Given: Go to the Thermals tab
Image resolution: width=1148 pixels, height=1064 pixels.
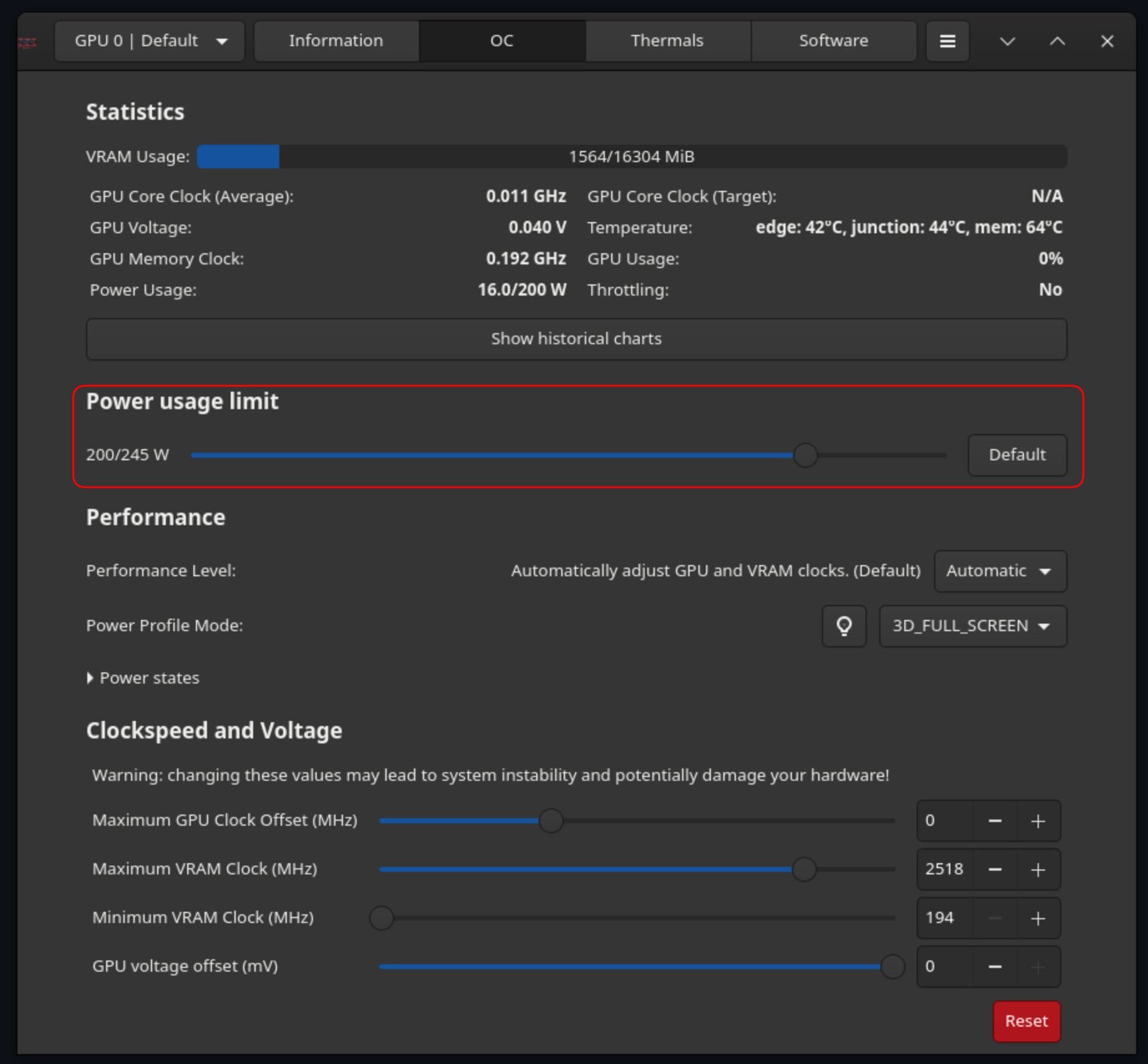Looking at the screenshot, I should coord(667,41).
